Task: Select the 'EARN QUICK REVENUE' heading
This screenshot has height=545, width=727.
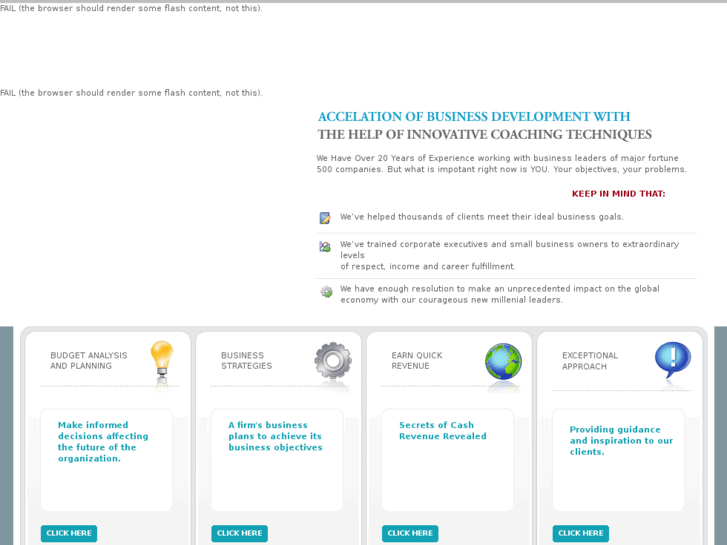Action: [x=417, y=360]
